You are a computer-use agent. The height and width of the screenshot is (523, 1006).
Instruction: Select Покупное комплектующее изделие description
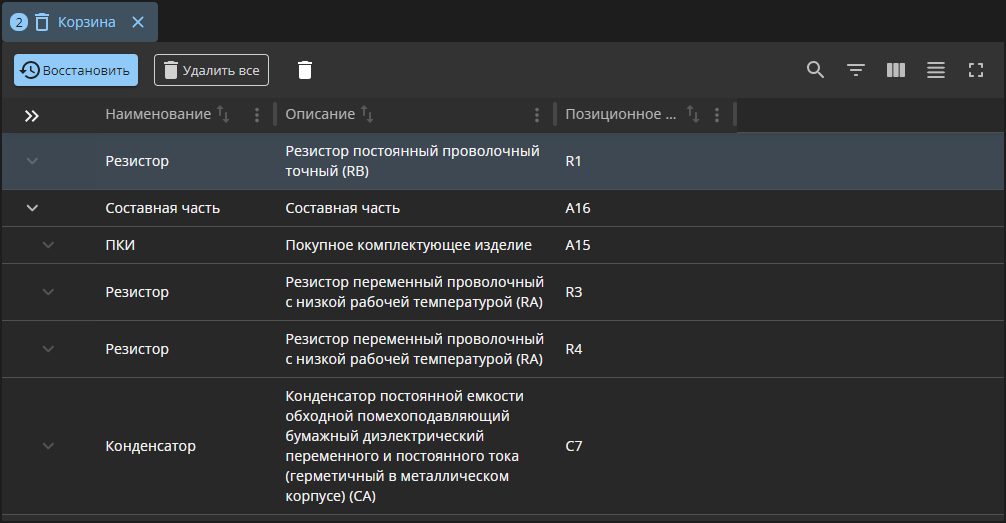408,245
